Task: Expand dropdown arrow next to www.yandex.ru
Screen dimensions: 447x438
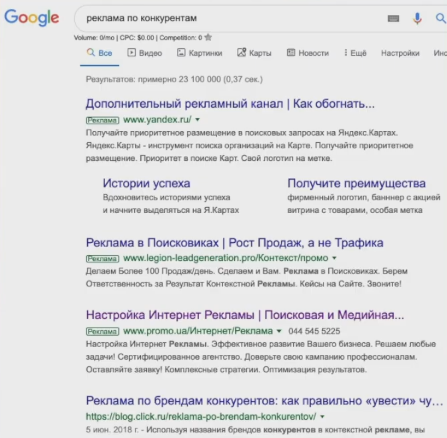Action: pos(198,120)
